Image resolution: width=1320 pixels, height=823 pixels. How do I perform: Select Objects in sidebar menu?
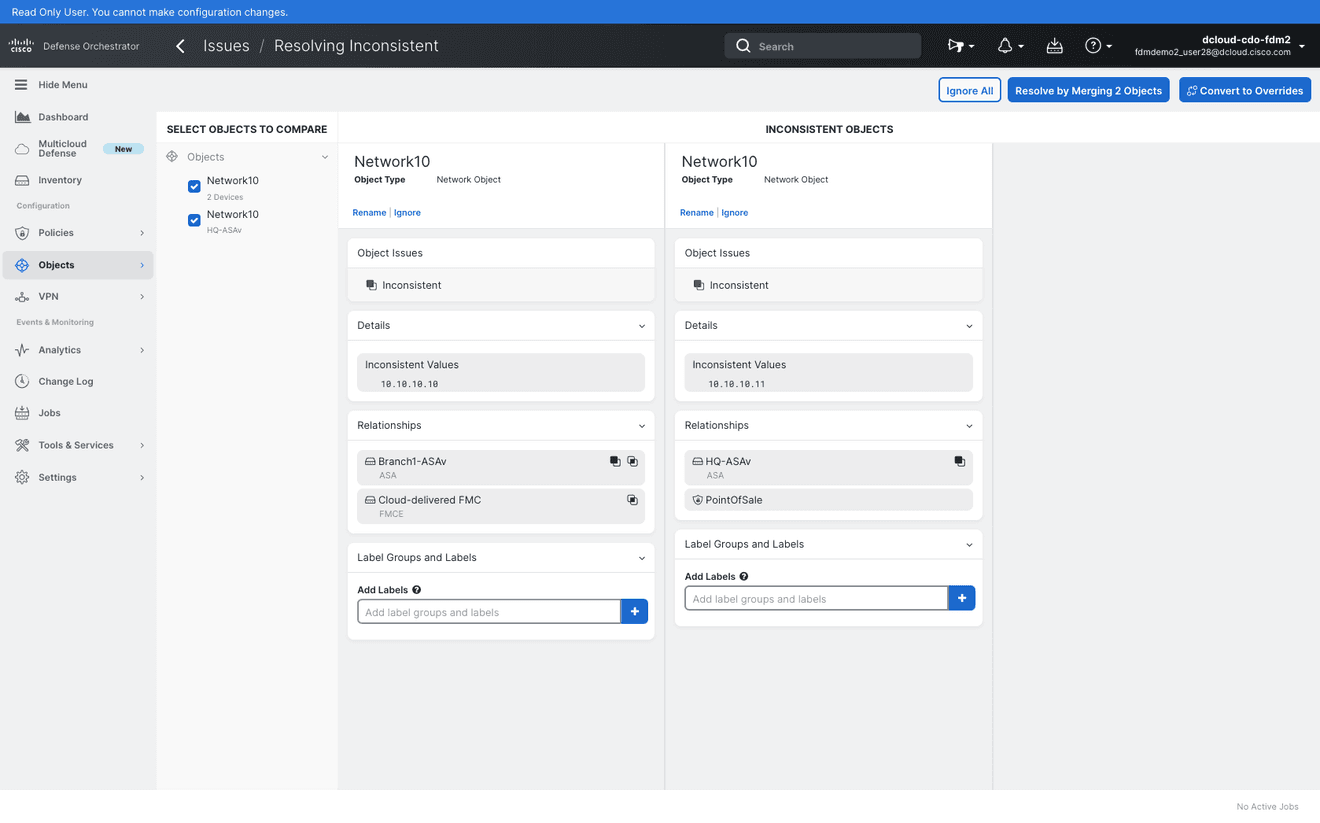[77, 265]
